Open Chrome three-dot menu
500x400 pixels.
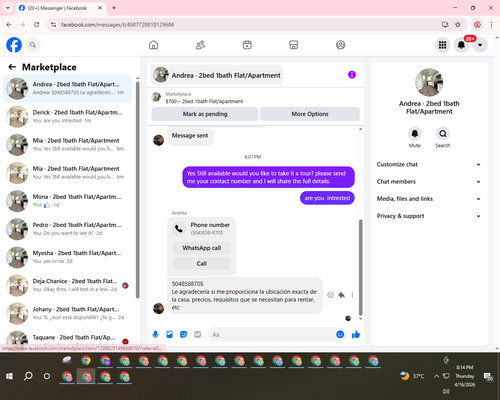[x=491, y=25]
